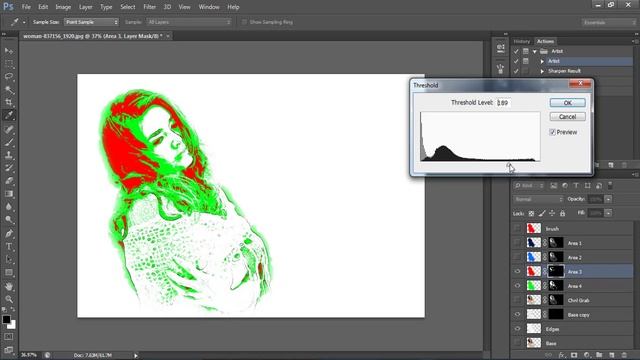Select the Brush tool

pyautogui.click(x=9, y=142)
